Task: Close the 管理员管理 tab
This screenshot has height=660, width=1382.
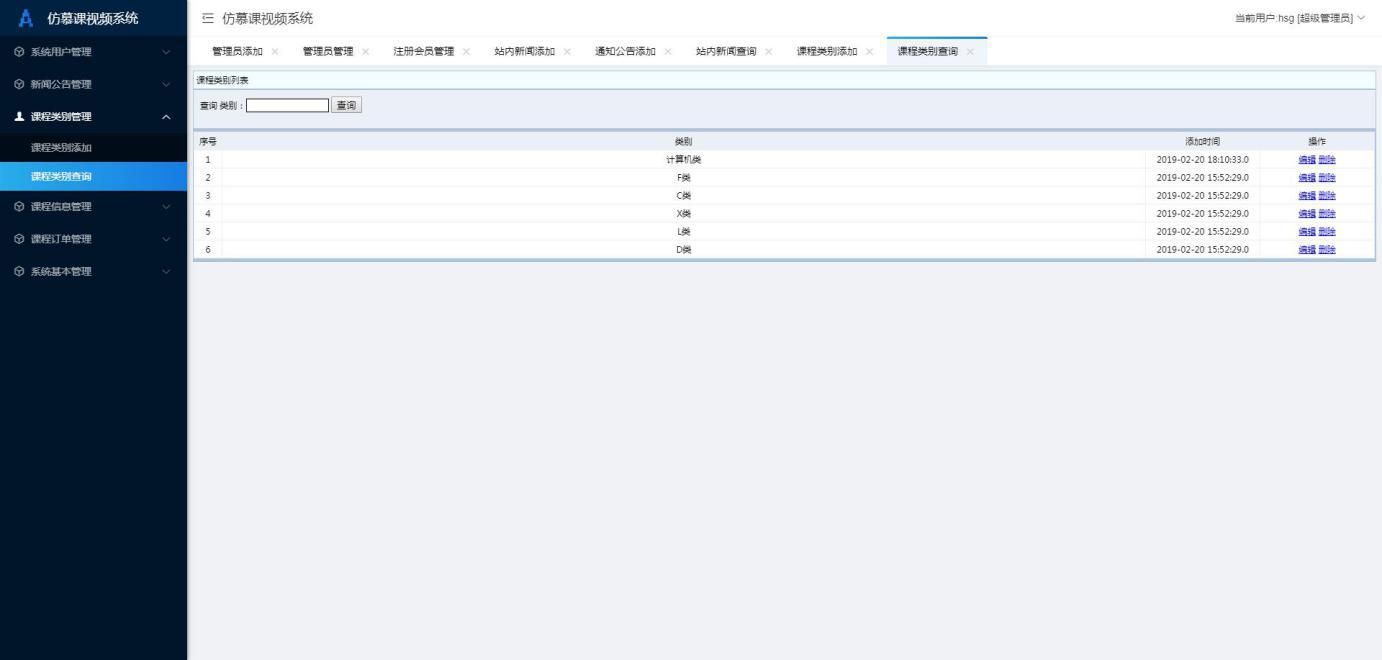Action: (365, 52)
